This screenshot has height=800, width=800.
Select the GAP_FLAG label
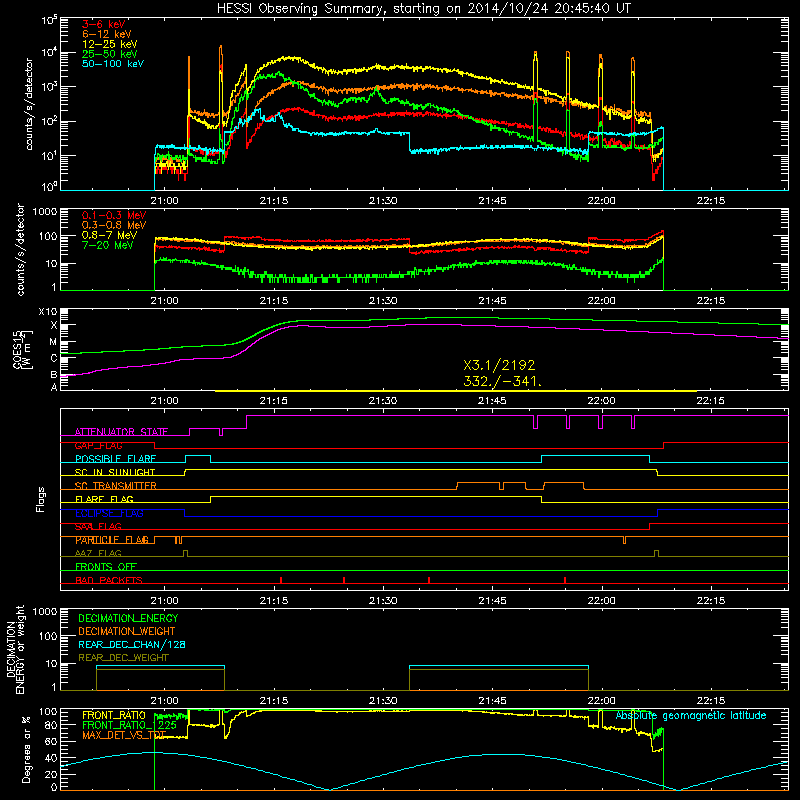click(98, 445)
